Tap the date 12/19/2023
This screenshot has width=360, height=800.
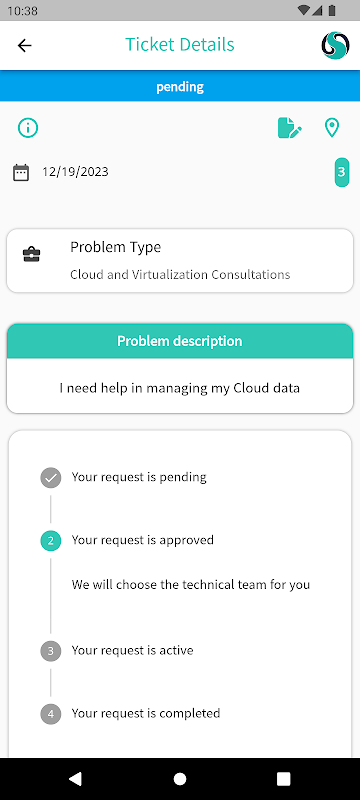coord(75,172)
